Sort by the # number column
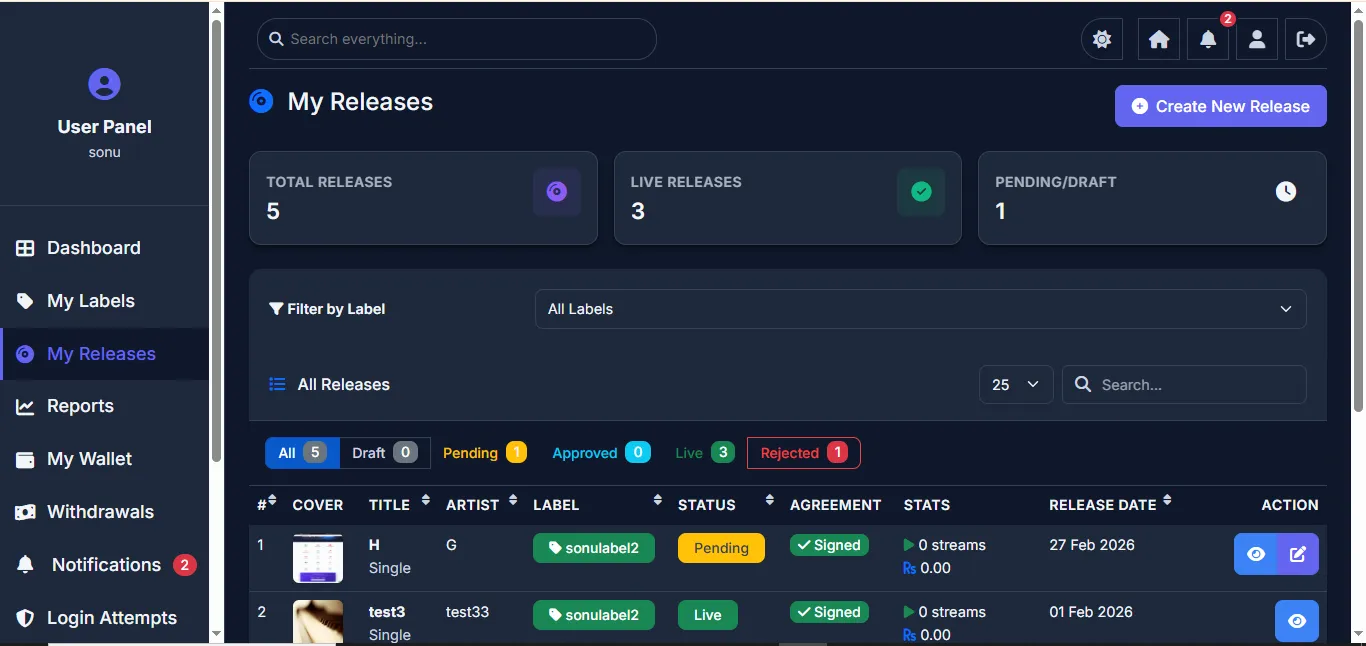The height and width of the screenshot is (646, 1366). click(272, 500)
